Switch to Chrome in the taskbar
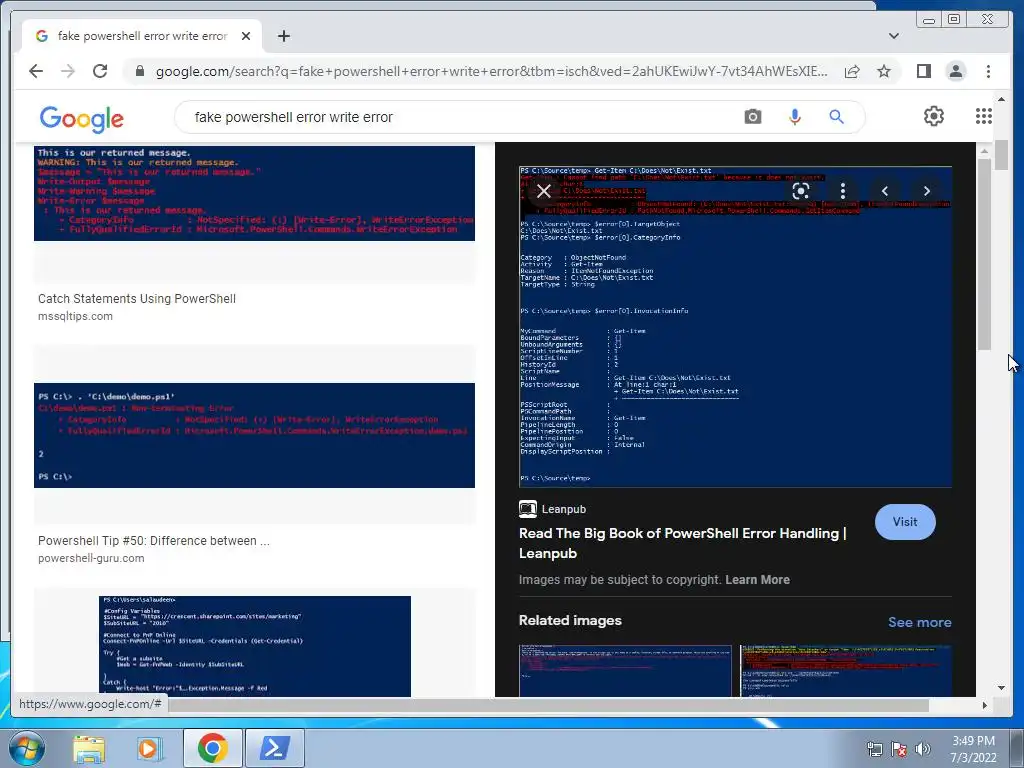The image size is (1024, 768). [x=213, y=748]
